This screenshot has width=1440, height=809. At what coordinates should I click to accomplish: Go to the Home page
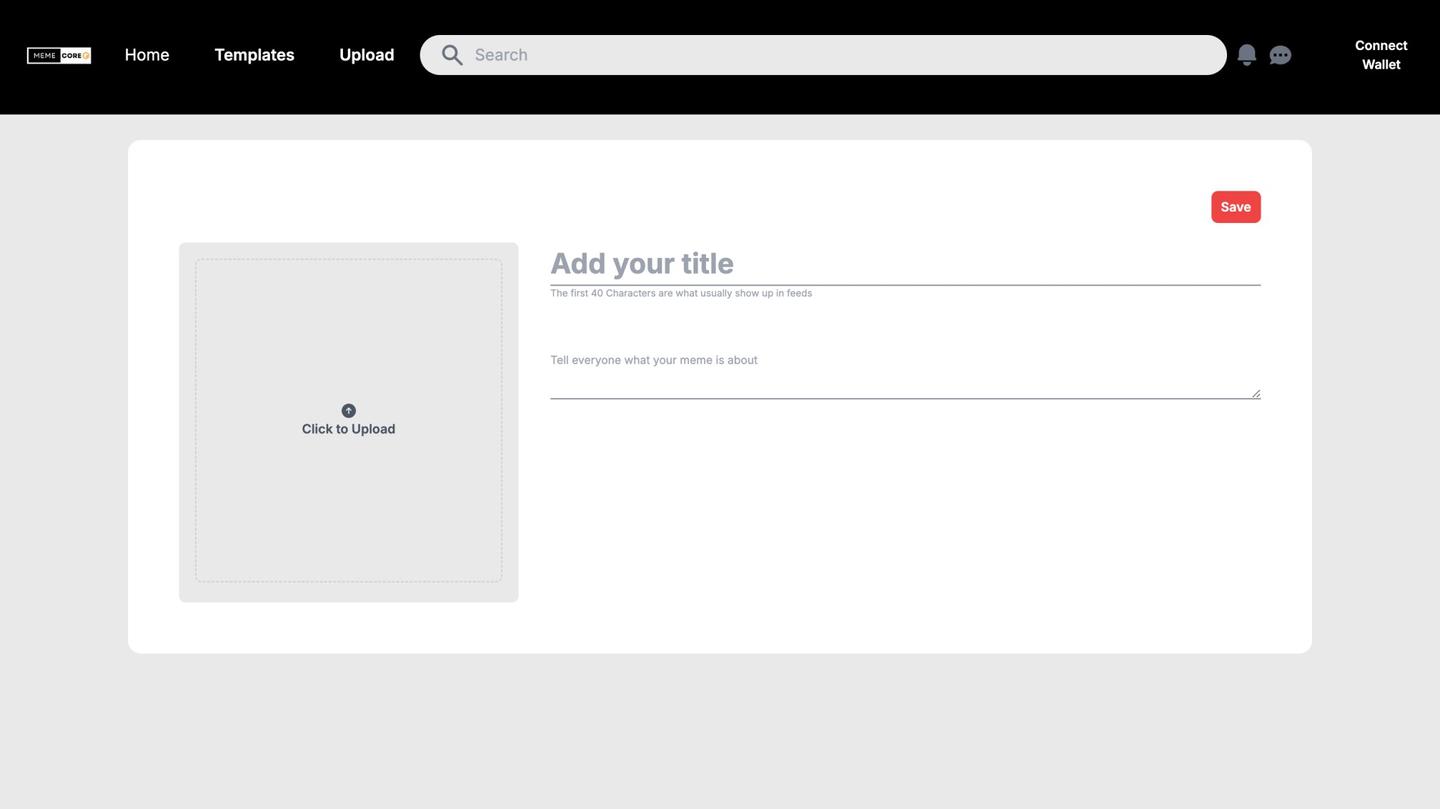[147, 55]
